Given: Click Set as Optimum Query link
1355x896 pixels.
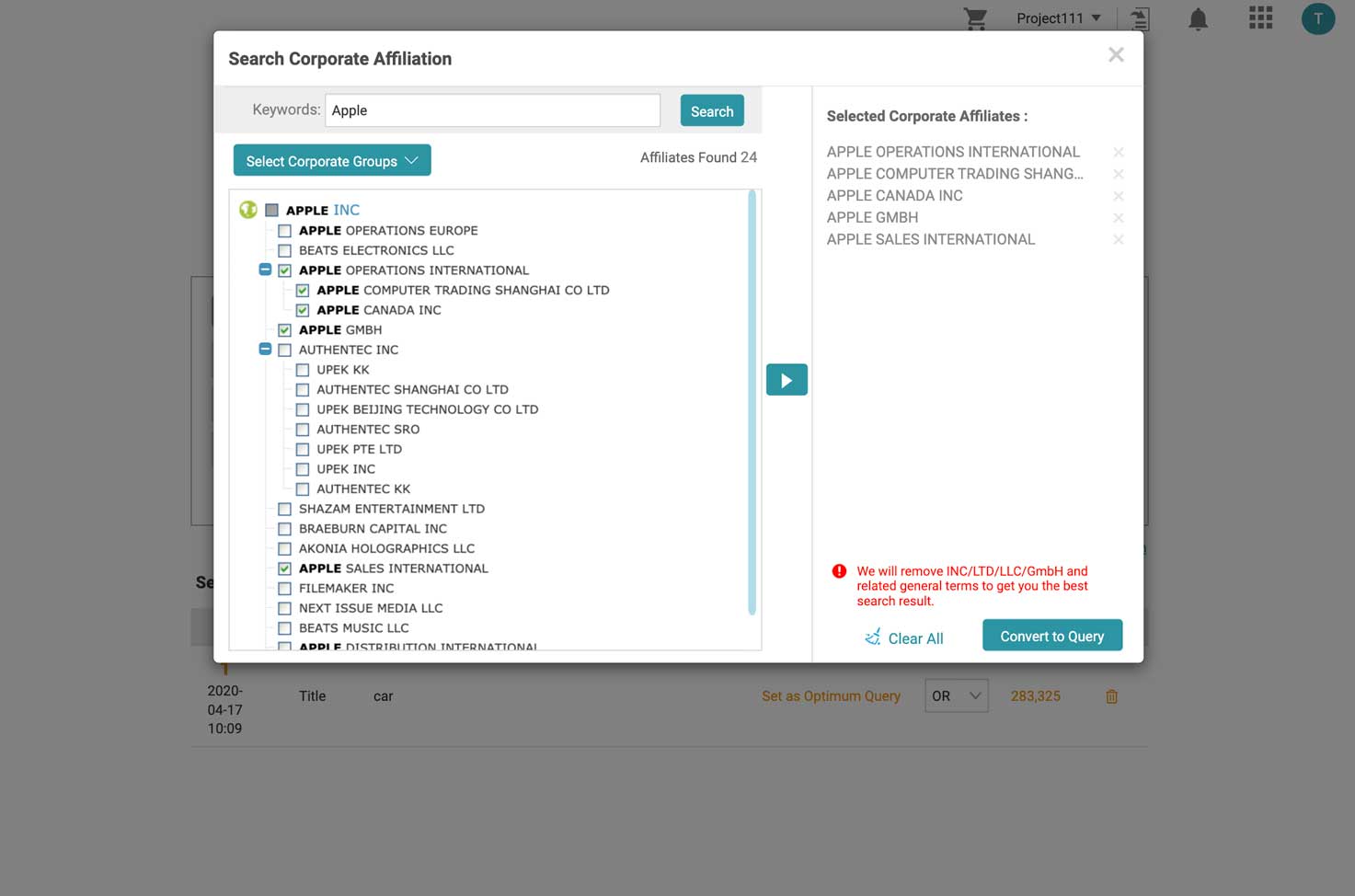Looking at the screenshot, I should [831, 696].
